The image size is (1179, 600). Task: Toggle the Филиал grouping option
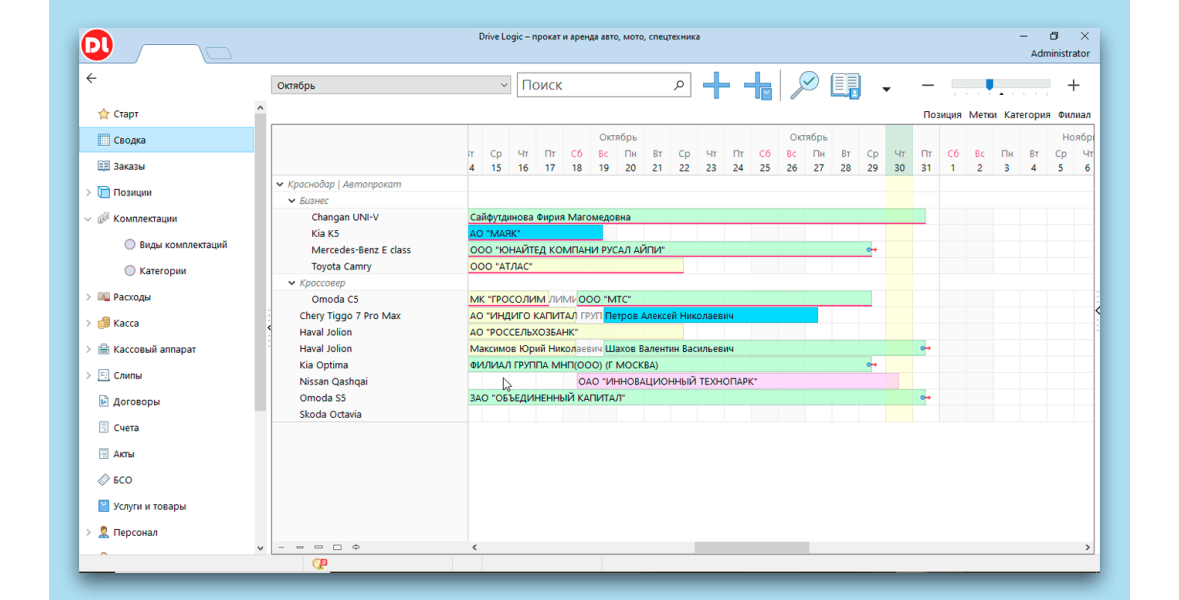pos(1074,115)
